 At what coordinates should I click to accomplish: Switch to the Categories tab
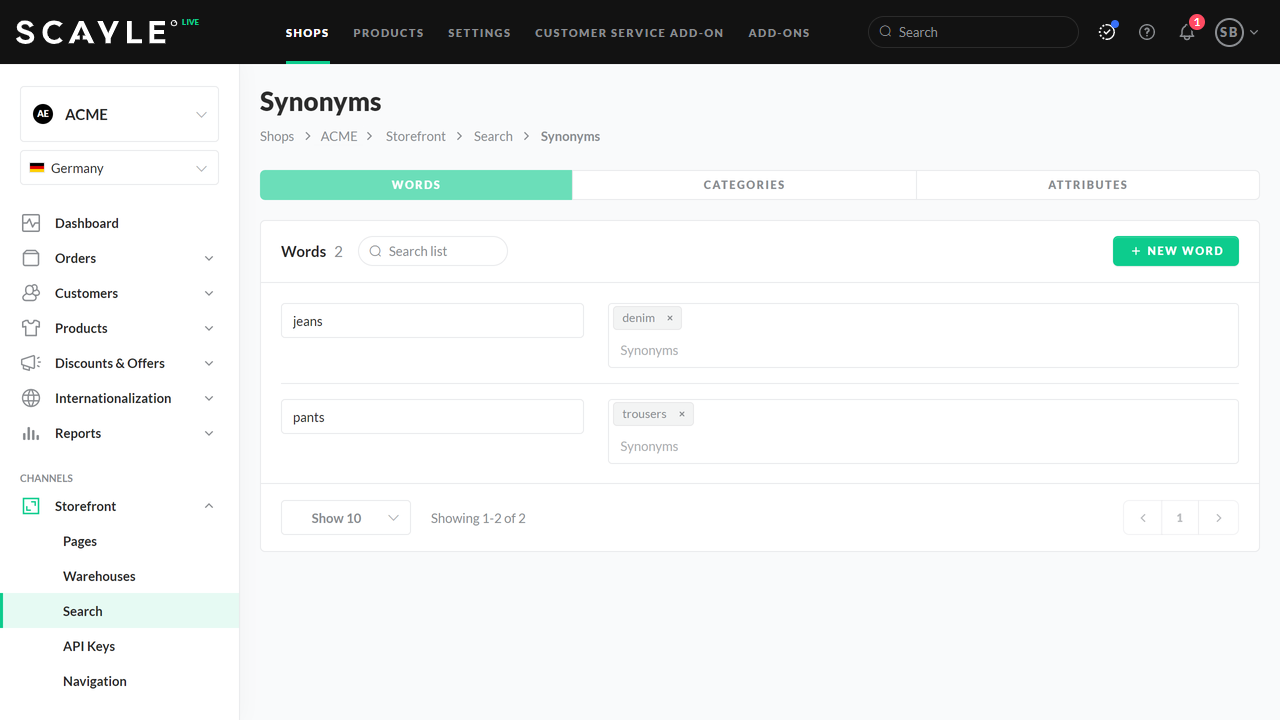coord(744,185)
